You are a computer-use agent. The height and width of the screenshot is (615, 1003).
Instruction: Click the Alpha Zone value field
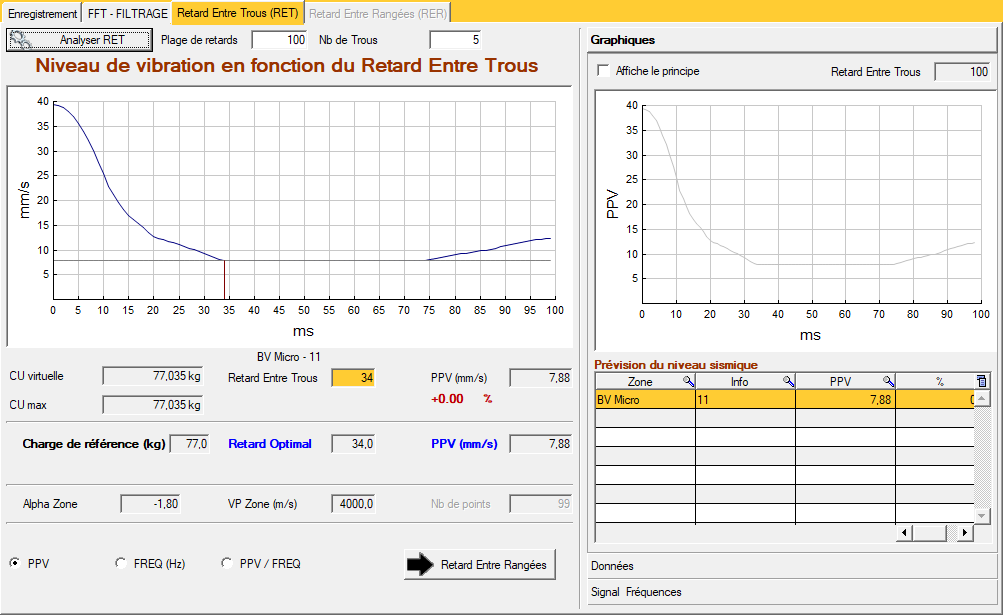point(150,504)
